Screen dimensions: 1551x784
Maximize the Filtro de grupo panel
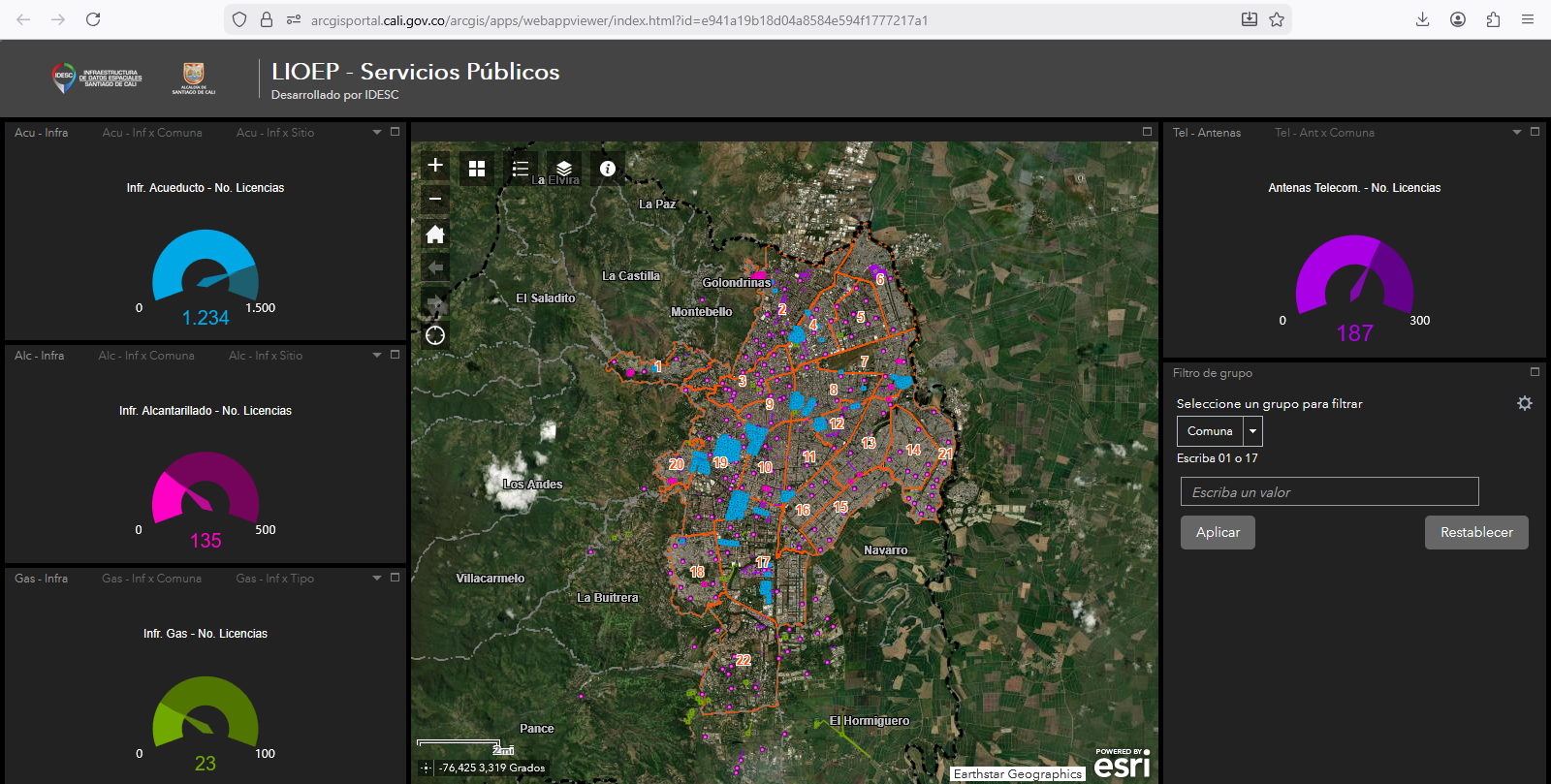coord(1535,372)
